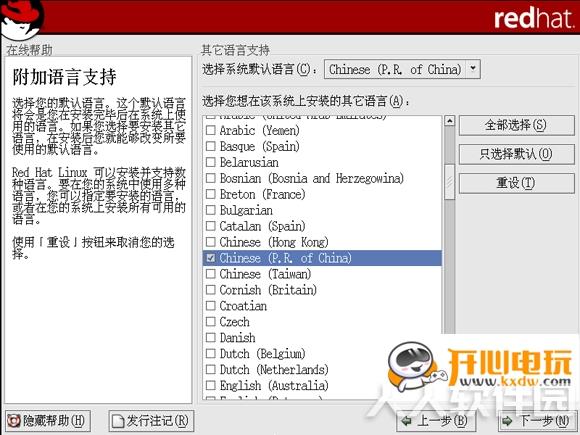Click 全部选择(S) select all button
580x435 pixels.
pos(516,125)
